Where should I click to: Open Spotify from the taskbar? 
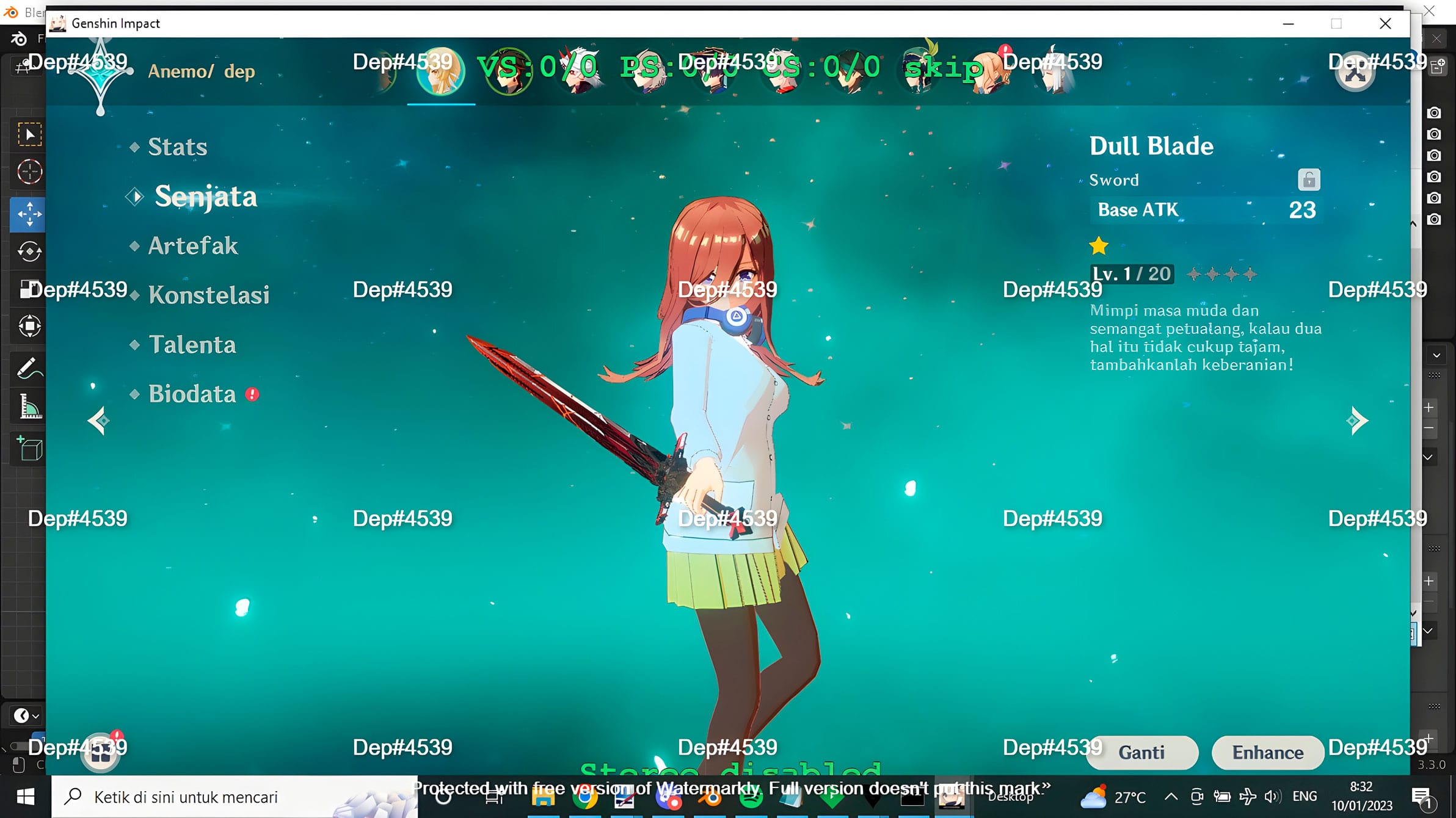tap(751, 797)
